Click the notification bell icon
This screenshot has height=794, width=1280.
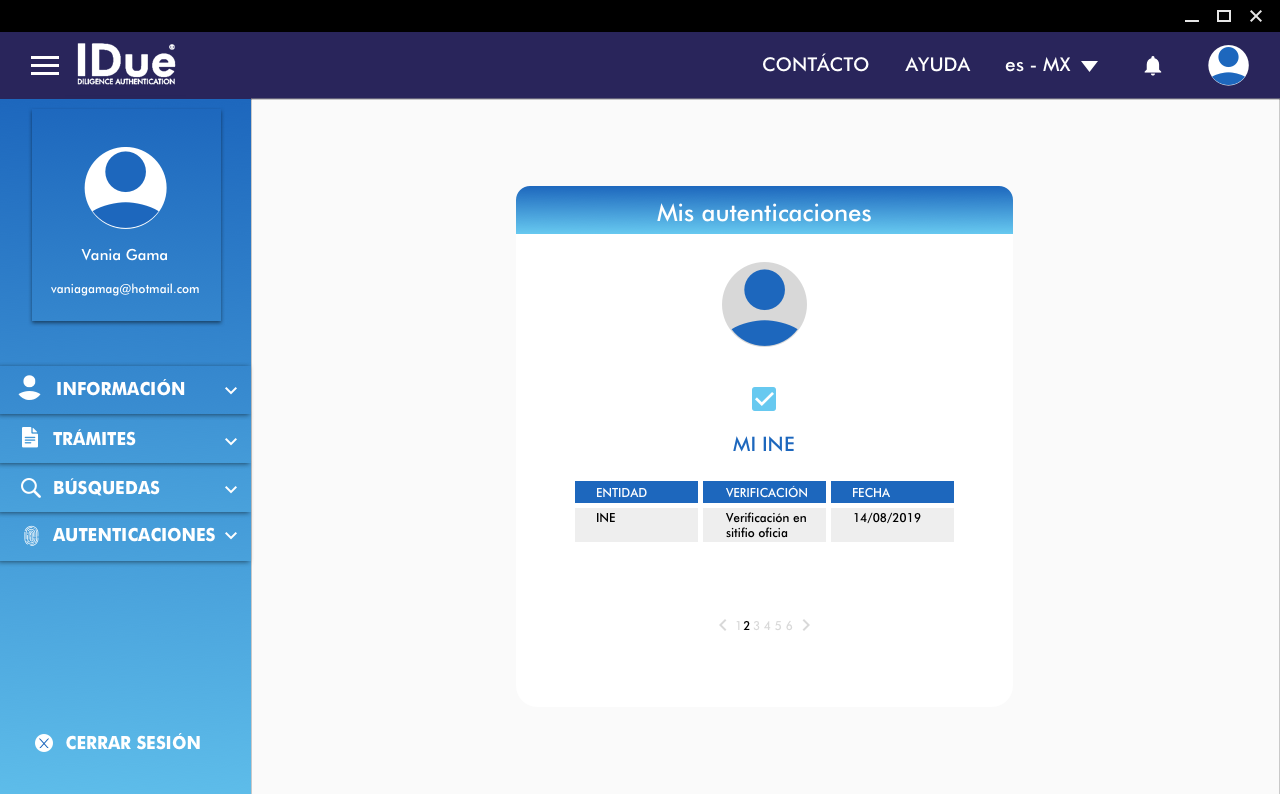[x=1153, y=66]
